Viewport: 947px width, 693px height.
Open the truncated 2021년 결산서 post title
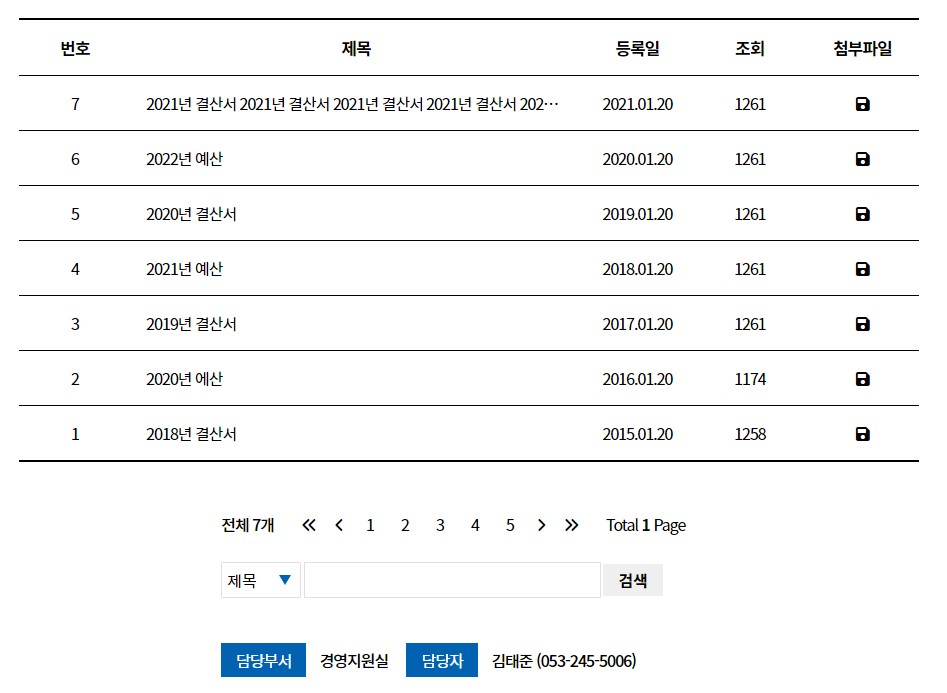[x=352, y=104]
